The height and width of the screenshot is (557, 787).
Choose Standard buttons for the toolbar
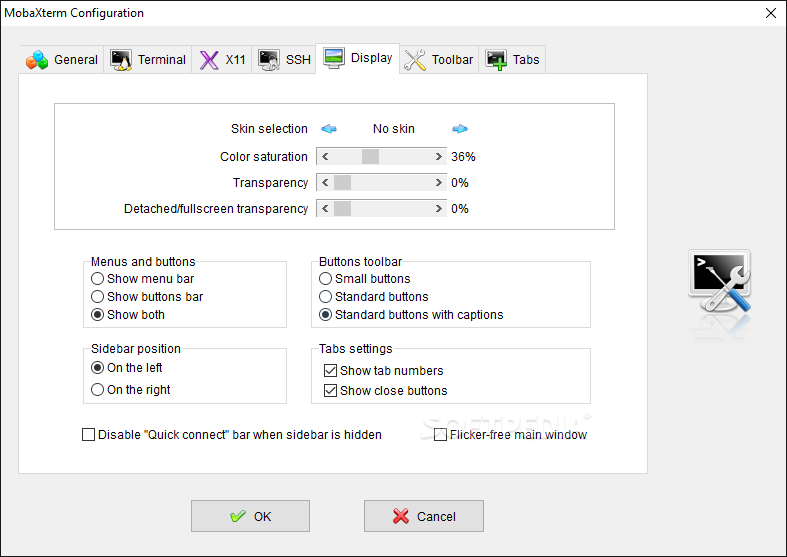point(373,297)
